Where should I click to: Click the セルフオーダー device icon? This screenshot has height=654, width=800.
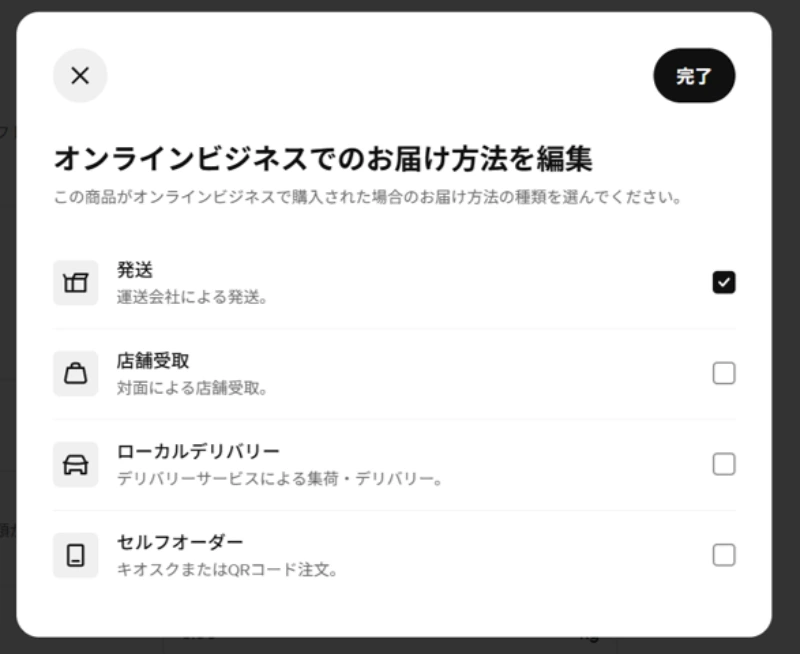[76, 555]
